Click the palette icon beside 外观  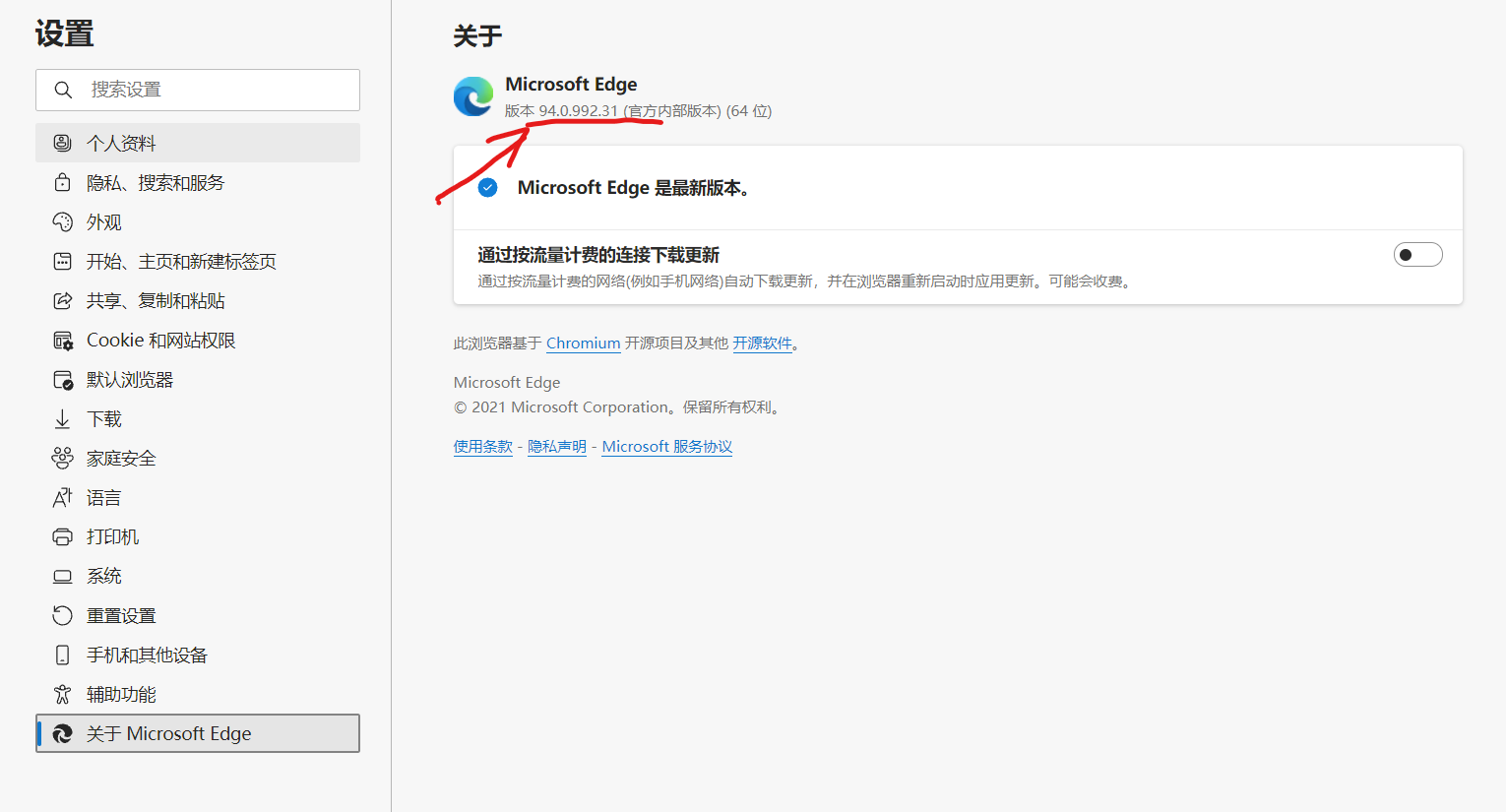[x=62, y=221]
